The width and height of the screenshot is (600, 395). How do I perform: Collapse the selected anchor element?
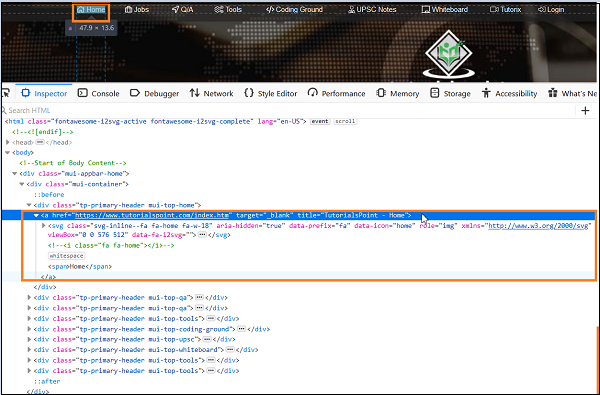point(36,215)
